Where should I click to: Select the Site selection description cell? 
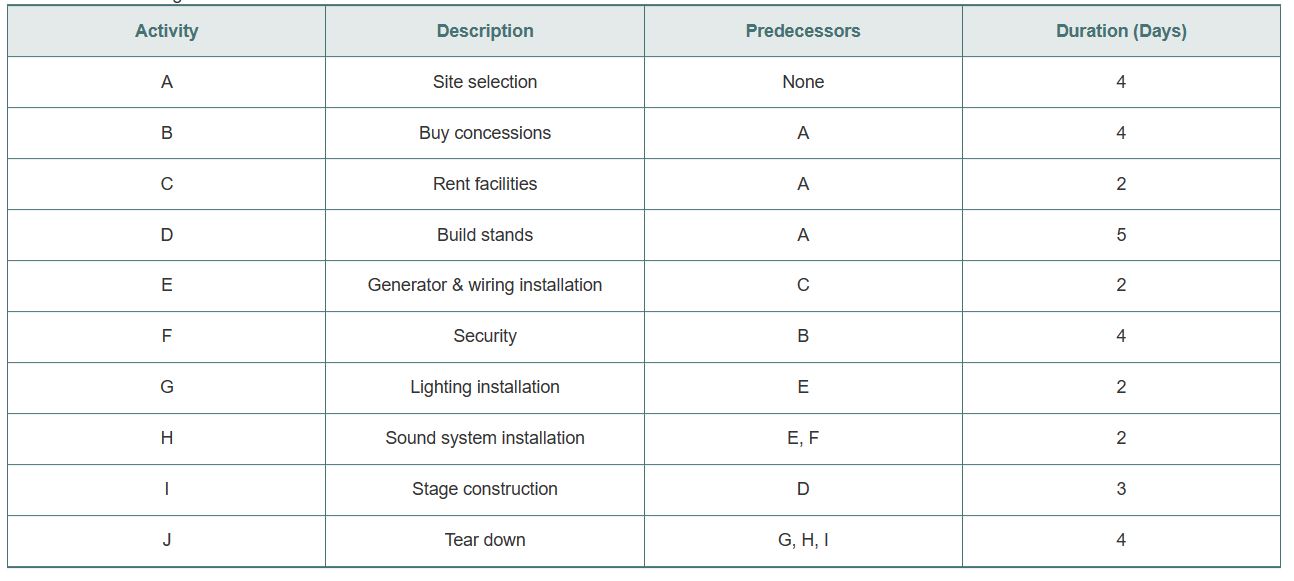pos(485,82)
